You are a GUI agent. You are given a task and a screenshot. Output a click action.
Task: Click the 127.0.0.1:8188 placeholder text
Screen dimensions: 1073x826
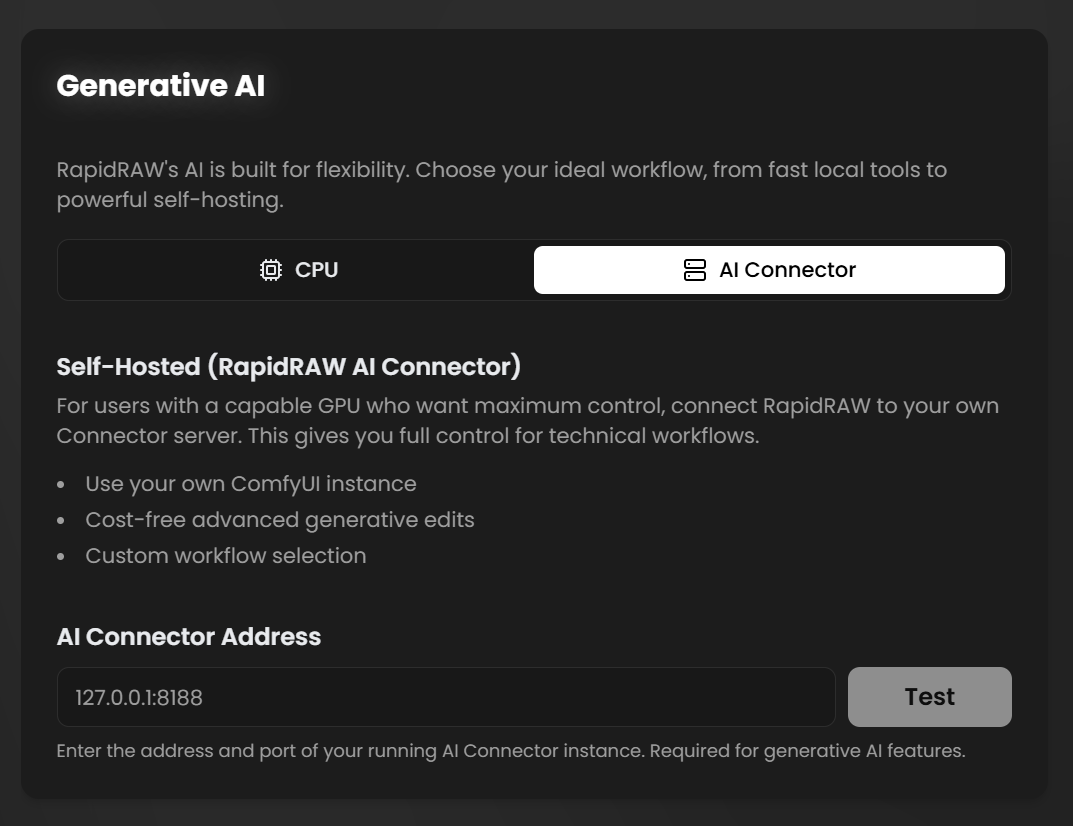139,697
